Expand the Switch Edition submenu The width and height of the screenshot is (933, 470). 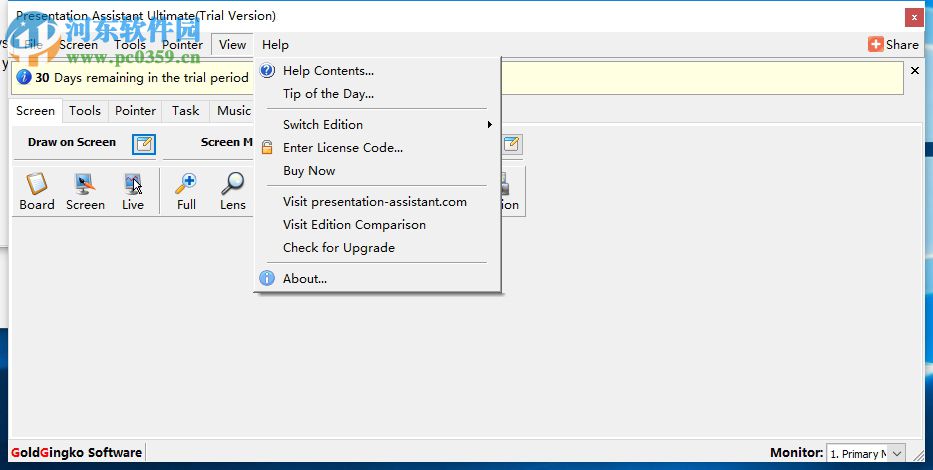[377, 125]
